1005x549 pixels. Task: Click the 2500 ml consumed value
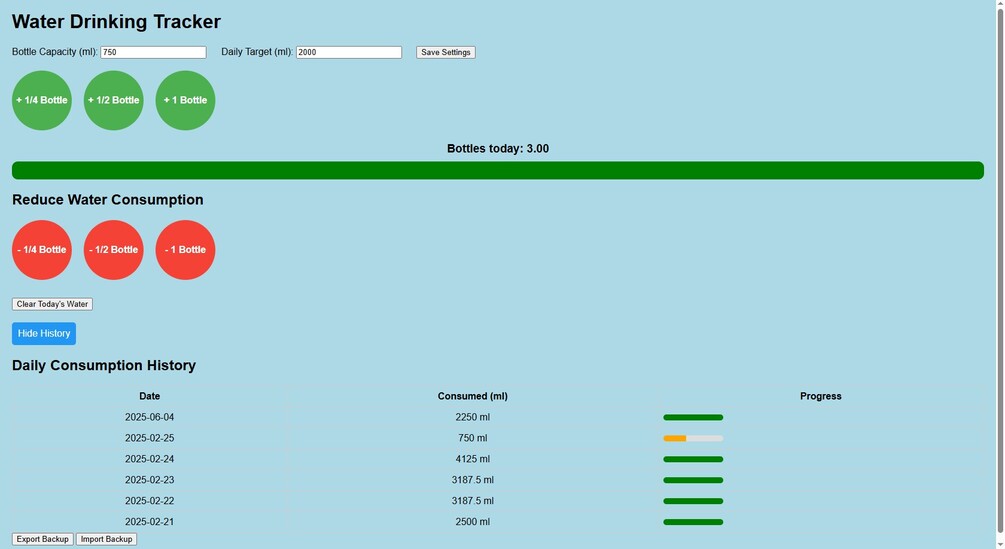[x=472, y=522]
